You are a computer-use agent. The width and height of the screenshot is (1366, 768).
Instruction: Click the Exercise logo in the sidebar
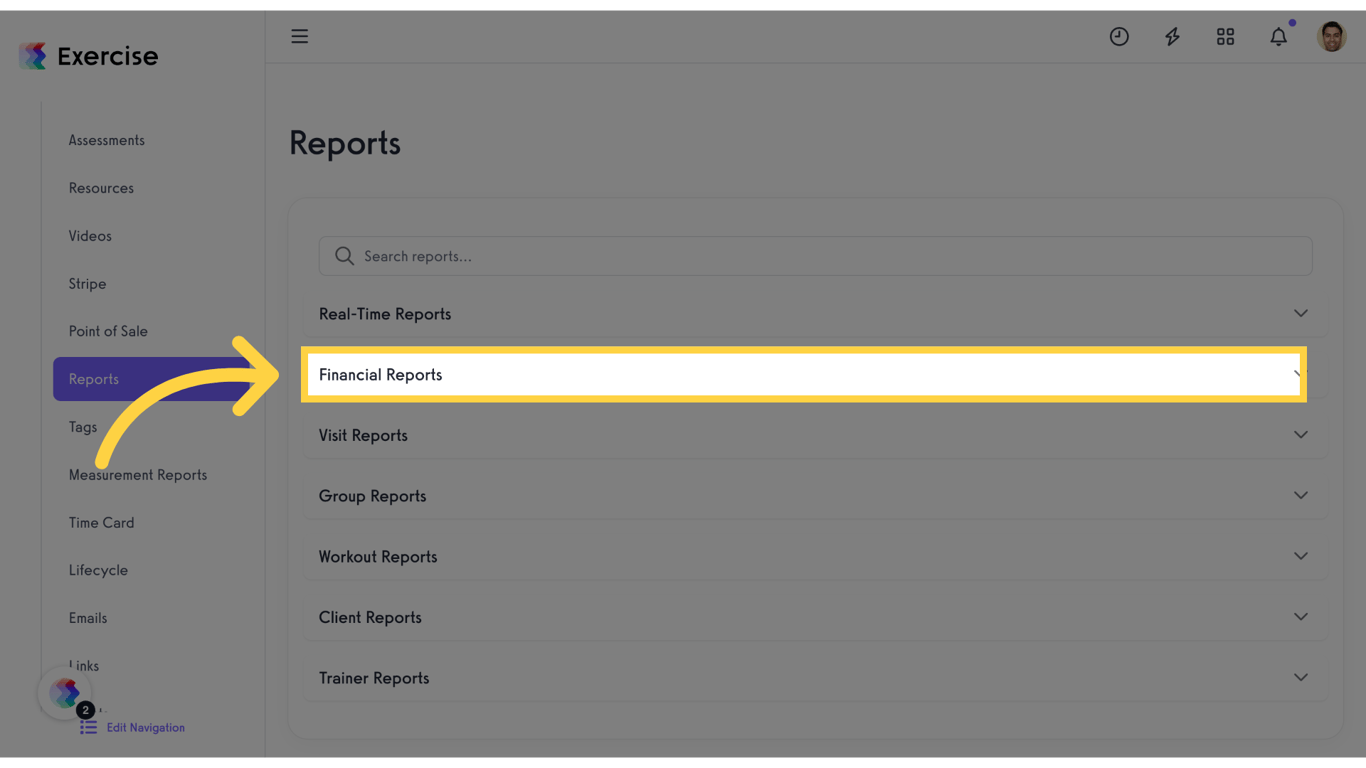88,56
